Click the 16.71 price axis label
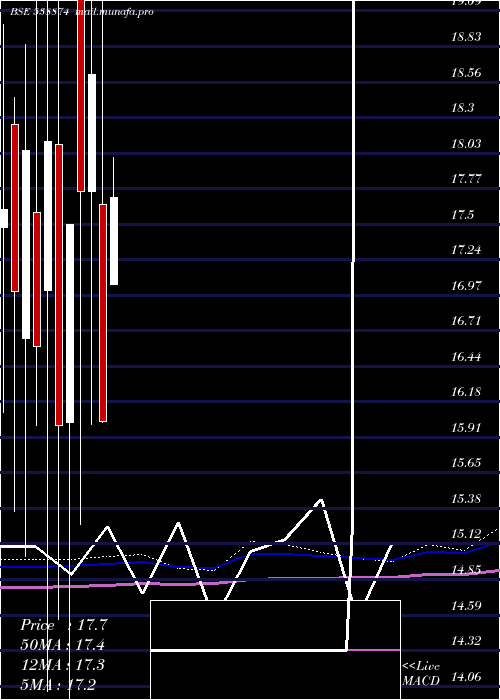The height and width of the screenshot is (700, 500). (466, 321)
